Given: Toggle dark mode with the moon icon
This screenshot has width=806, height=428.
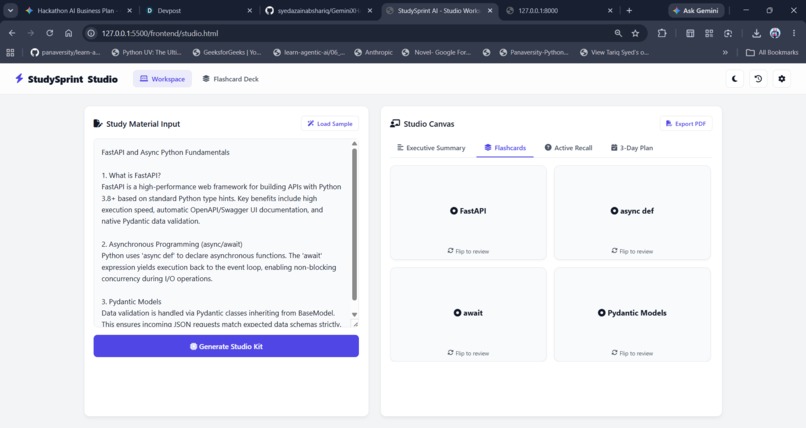Looking at the screenshot, I should (x=735, y=79).
